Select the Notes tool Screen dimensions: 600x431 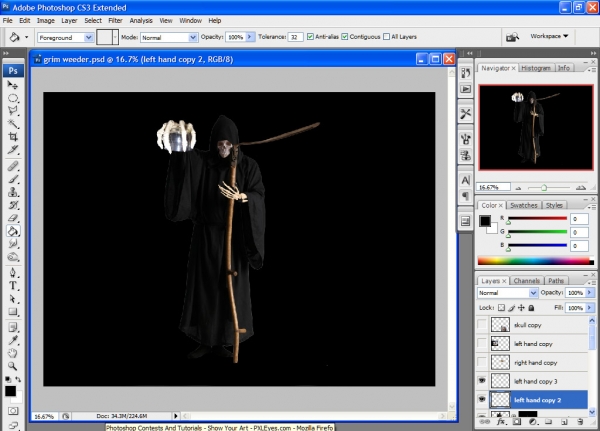(x=13, y=328)
